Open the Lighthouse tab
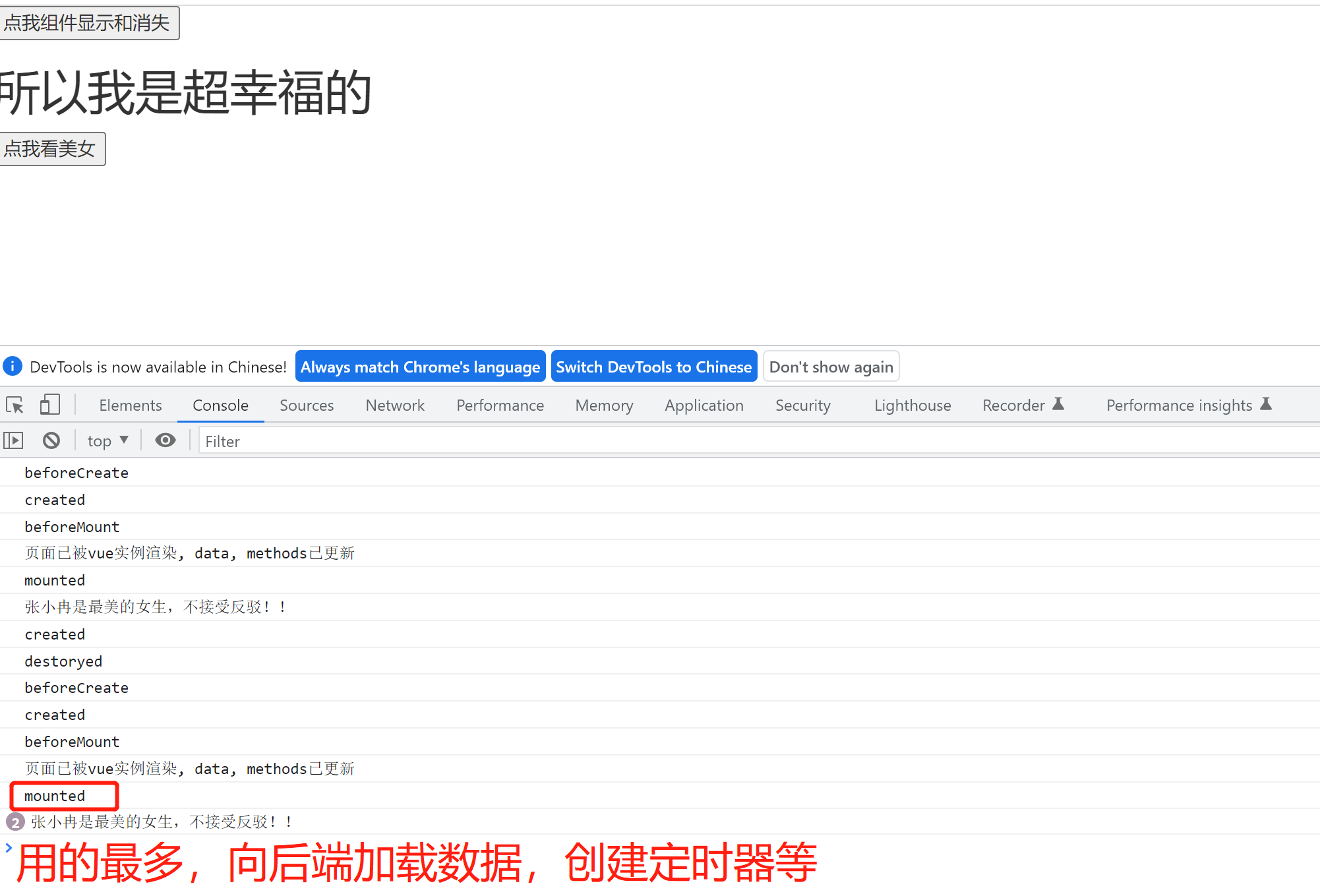Screen dimensions: 1320x896 pos(912,405)
